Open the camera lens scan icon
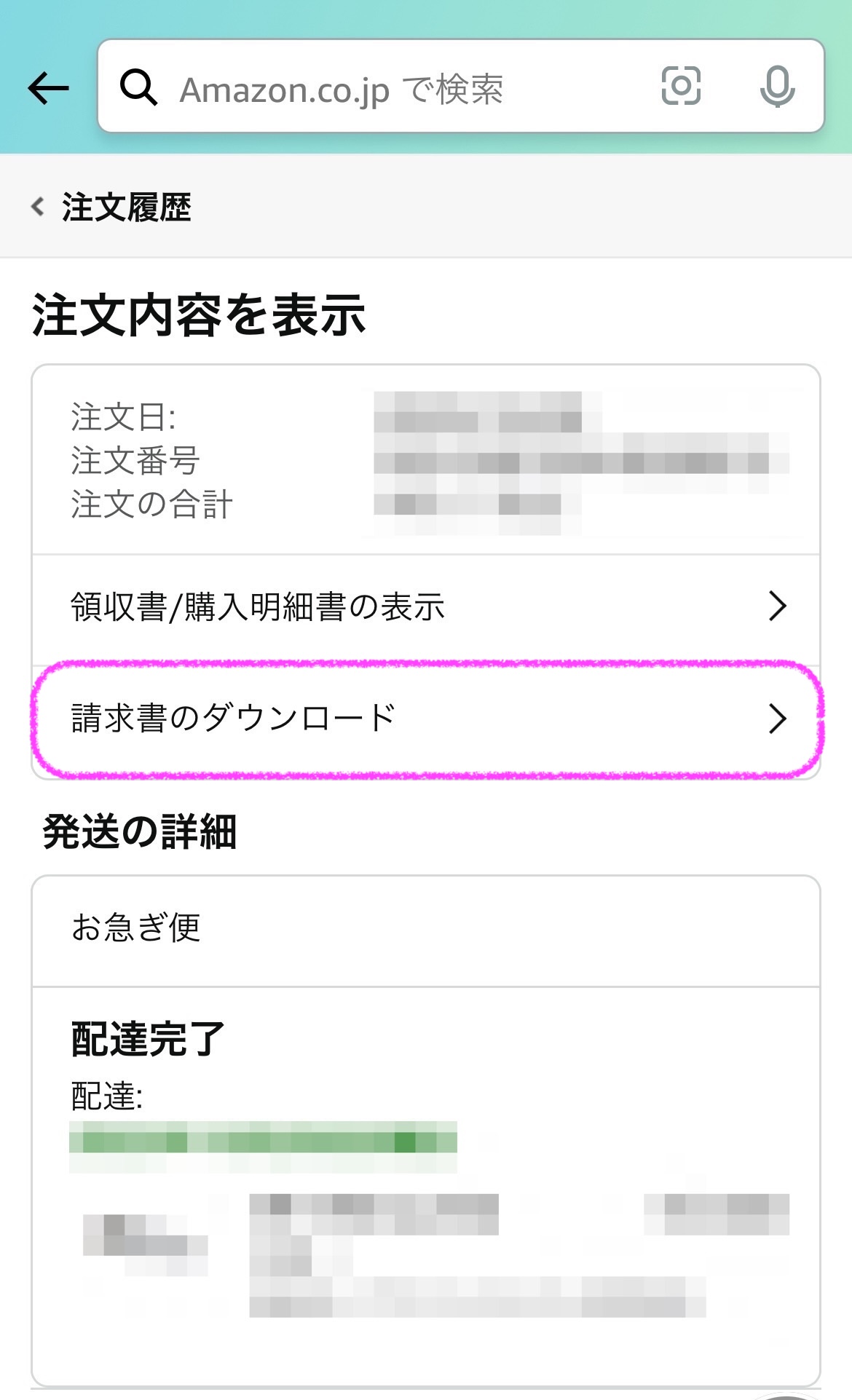852x1400 pixels. point(680,86)
